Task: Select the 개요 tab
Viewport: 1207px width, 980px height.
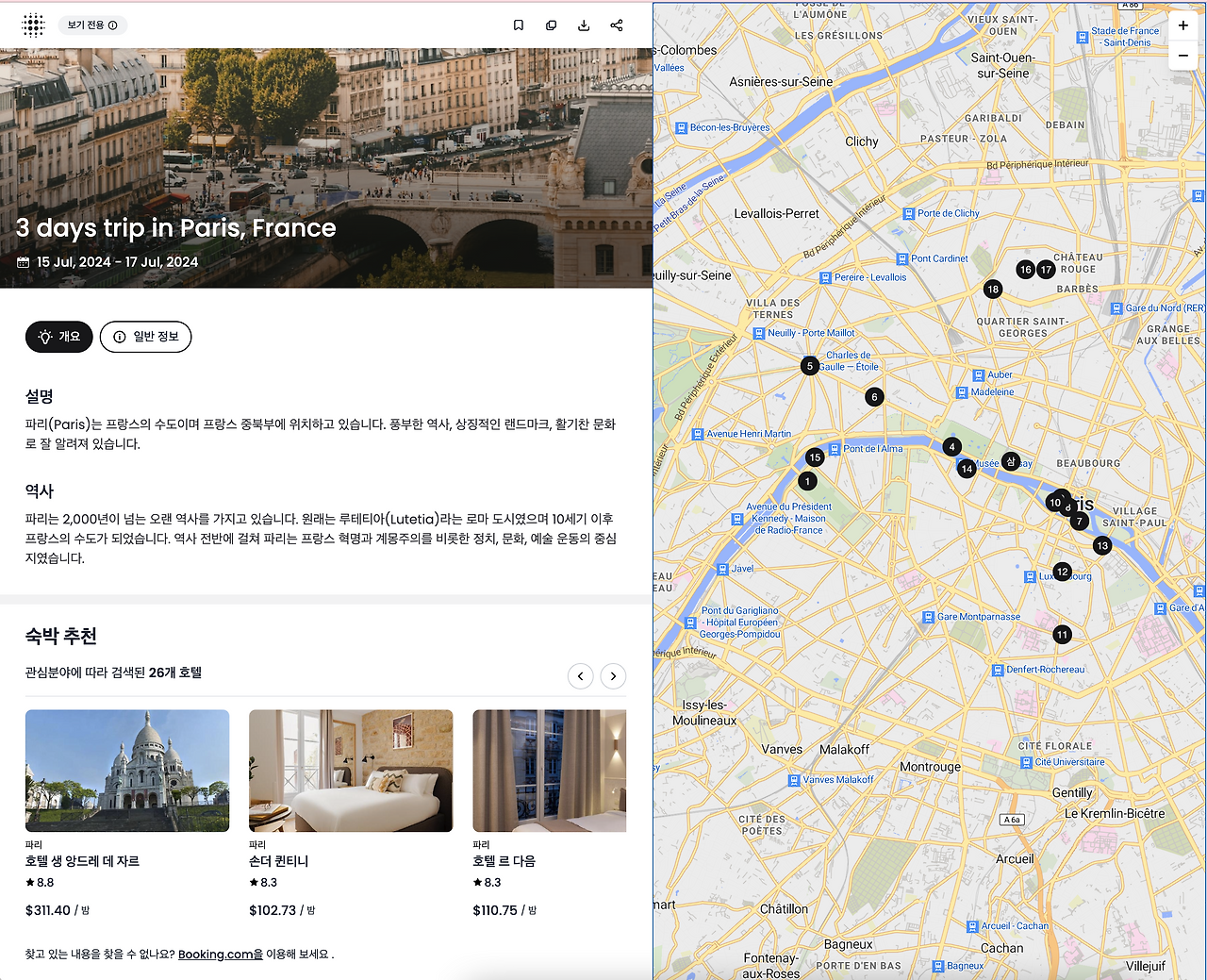Action: point(59,337)
